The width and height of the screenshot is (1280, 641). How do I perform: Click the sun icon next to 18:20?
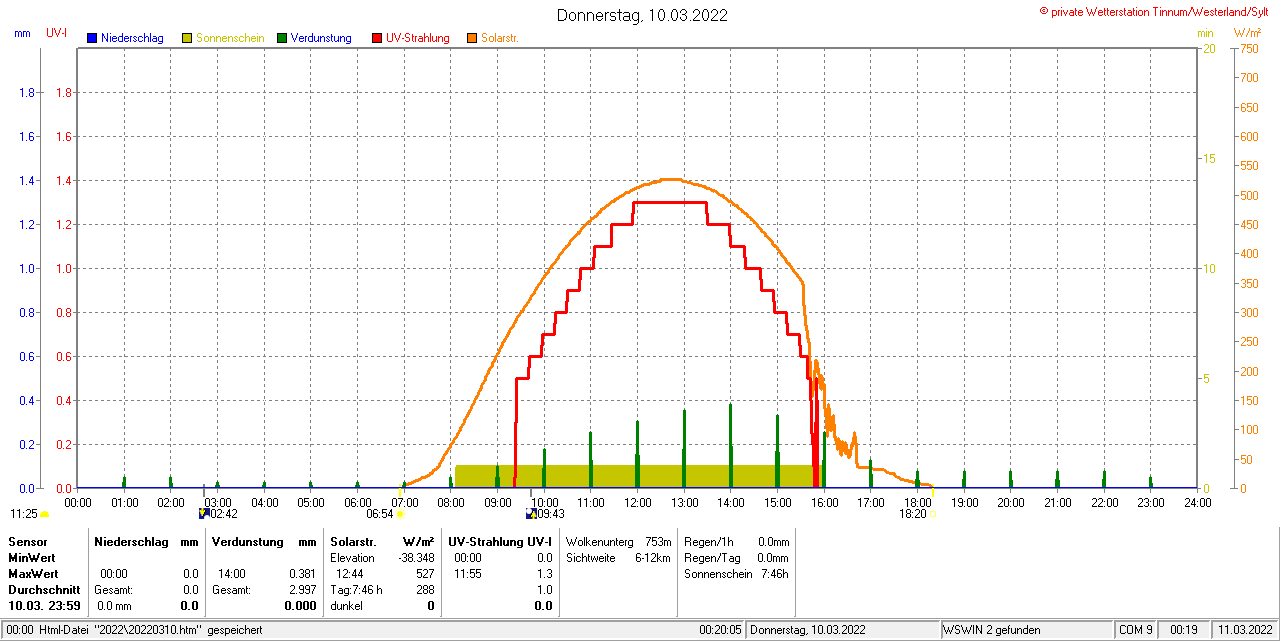pos(932,514)
